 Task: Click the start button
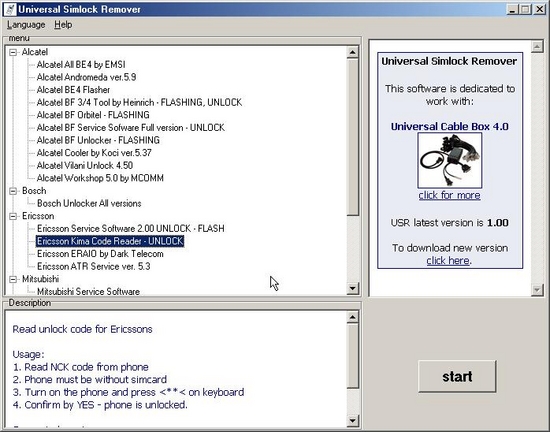pos(457,376)
